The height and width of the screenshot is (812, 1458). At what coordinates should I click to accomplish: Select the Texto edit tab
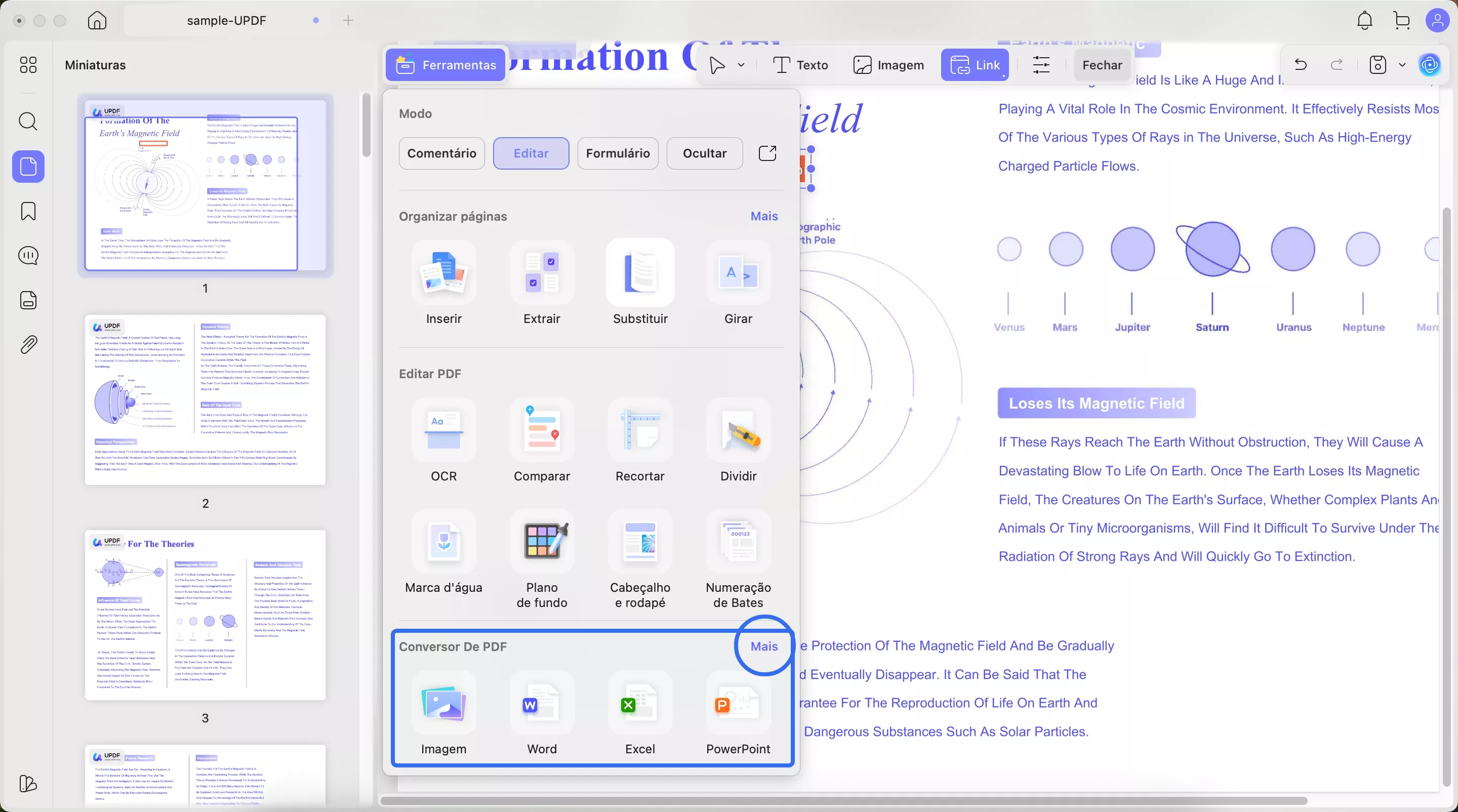point(800,65)
